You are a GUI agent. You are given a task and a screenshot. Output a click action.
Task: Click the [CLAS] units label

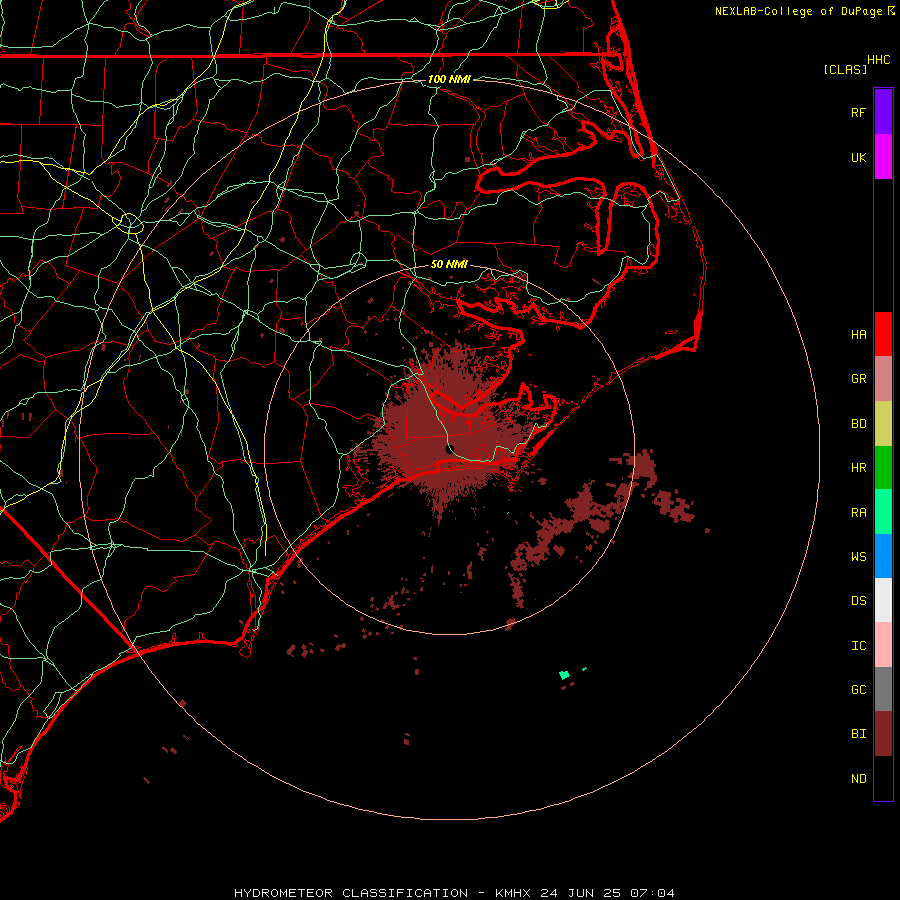click(x=845, y=70)
